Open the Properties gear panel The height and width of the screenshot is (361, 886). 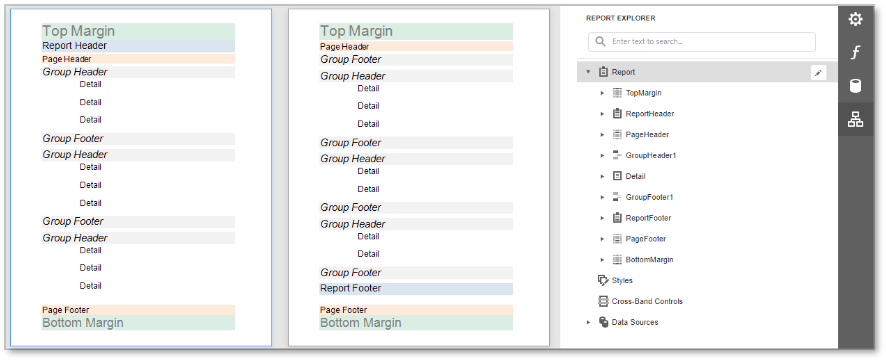click(855, 20)
